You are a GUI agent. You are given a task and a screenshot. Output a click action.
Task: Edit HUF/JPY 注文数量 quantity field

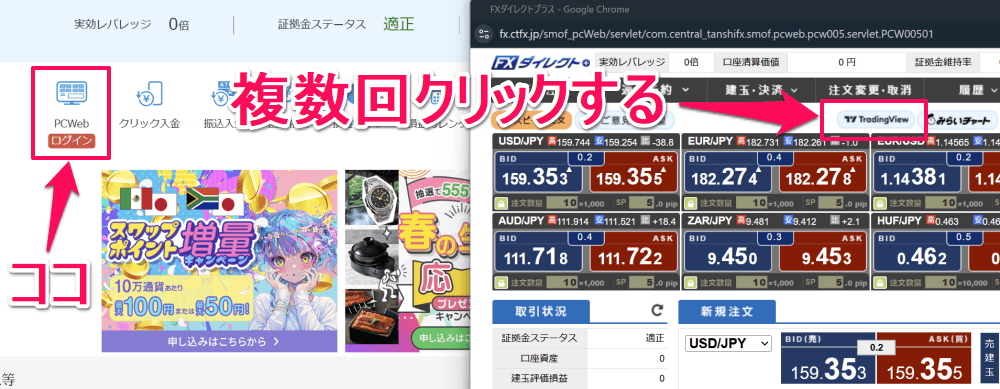tap(941, 281)
